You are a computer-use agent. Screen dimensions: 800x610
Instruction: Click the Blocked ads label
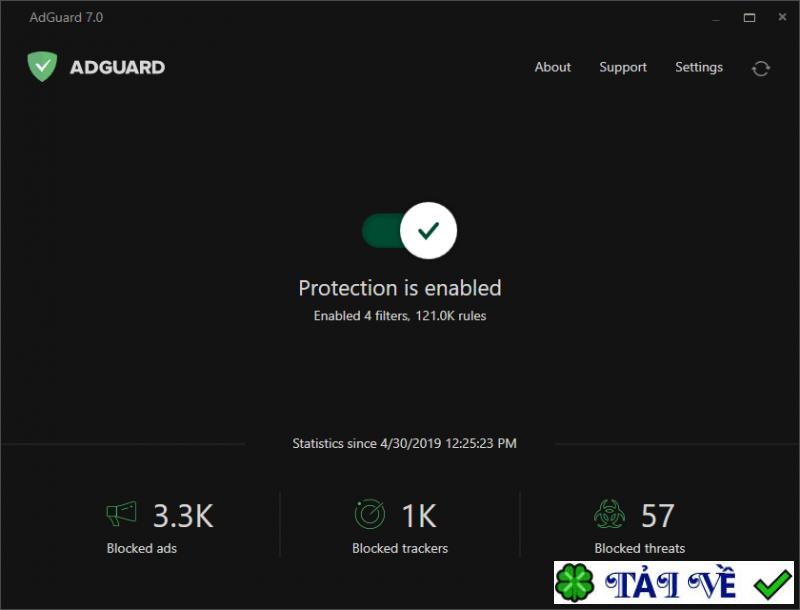coord(142,548)
